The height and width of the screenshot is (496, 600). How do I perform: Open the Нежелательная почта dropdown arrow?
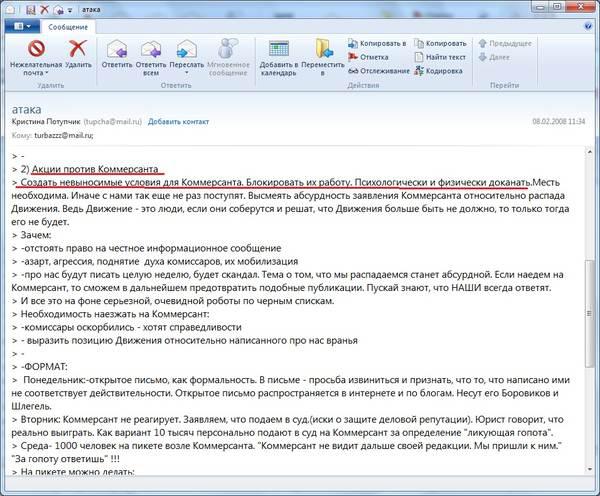tap(47, 73)
